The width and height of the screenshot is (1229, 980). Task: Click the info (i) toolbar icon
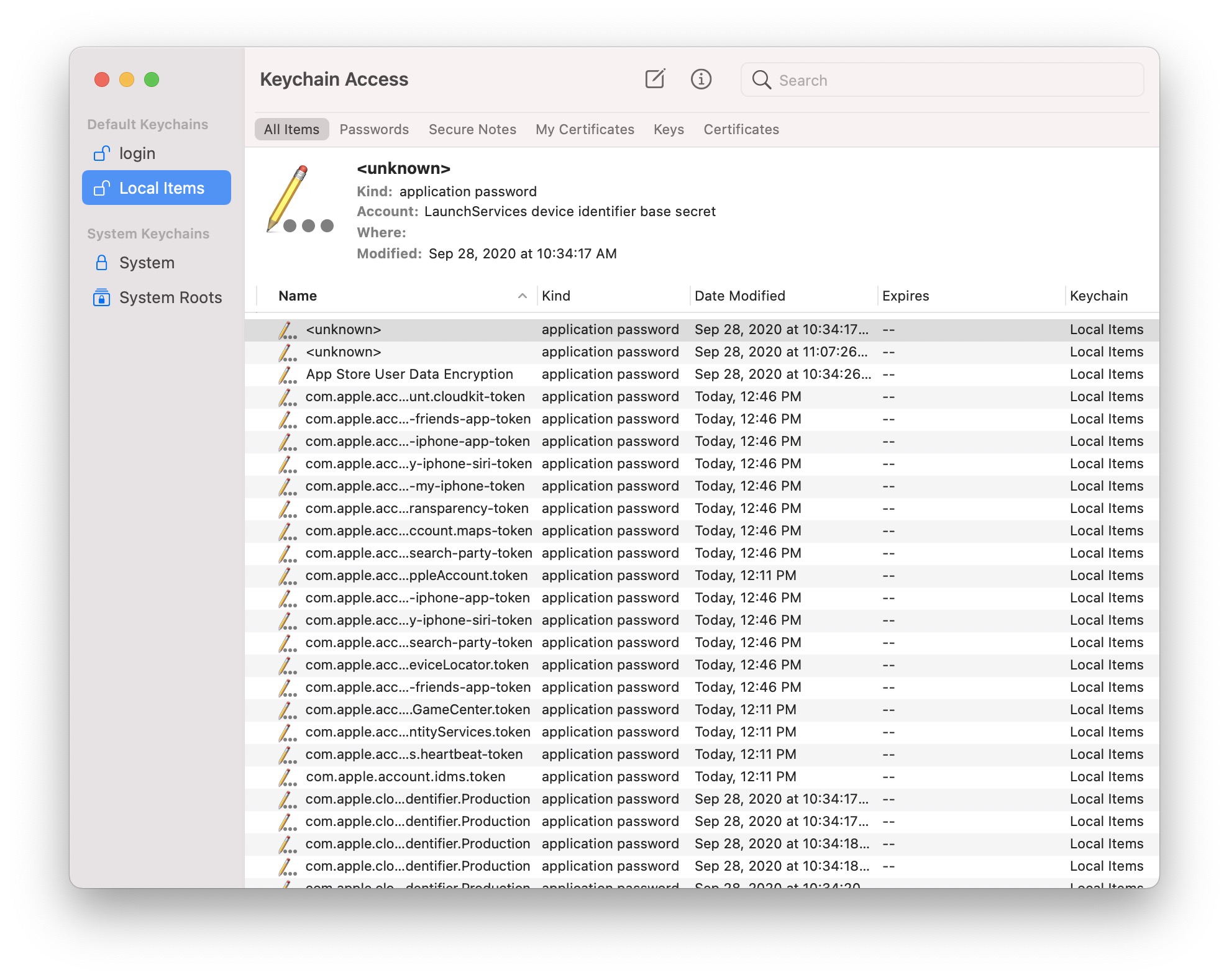(701, 79)
